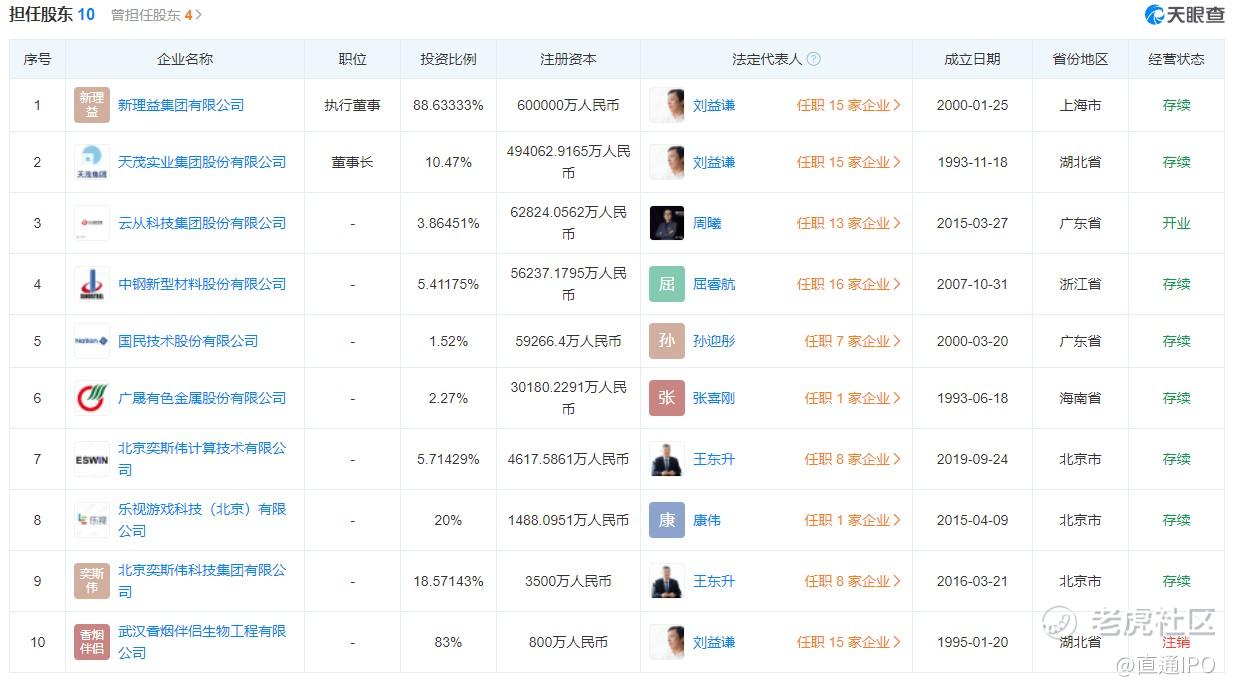Click the name 刘益谦 in the 天茂实业集团 row

pyautogui.click(x=714, y=162)
